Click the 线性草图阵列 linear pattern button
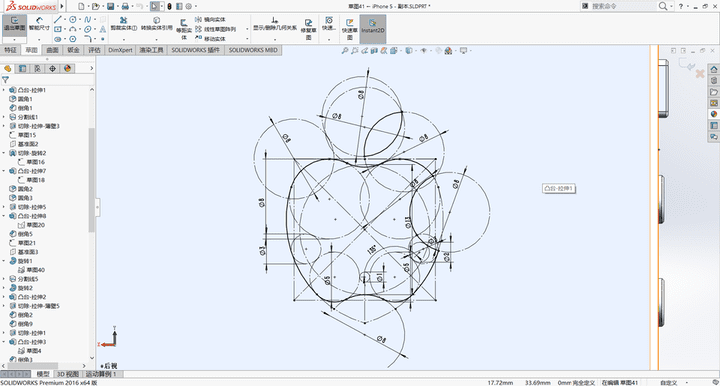Screen dimensions: 720x386 pyautogui.click(x=215, y=29)
